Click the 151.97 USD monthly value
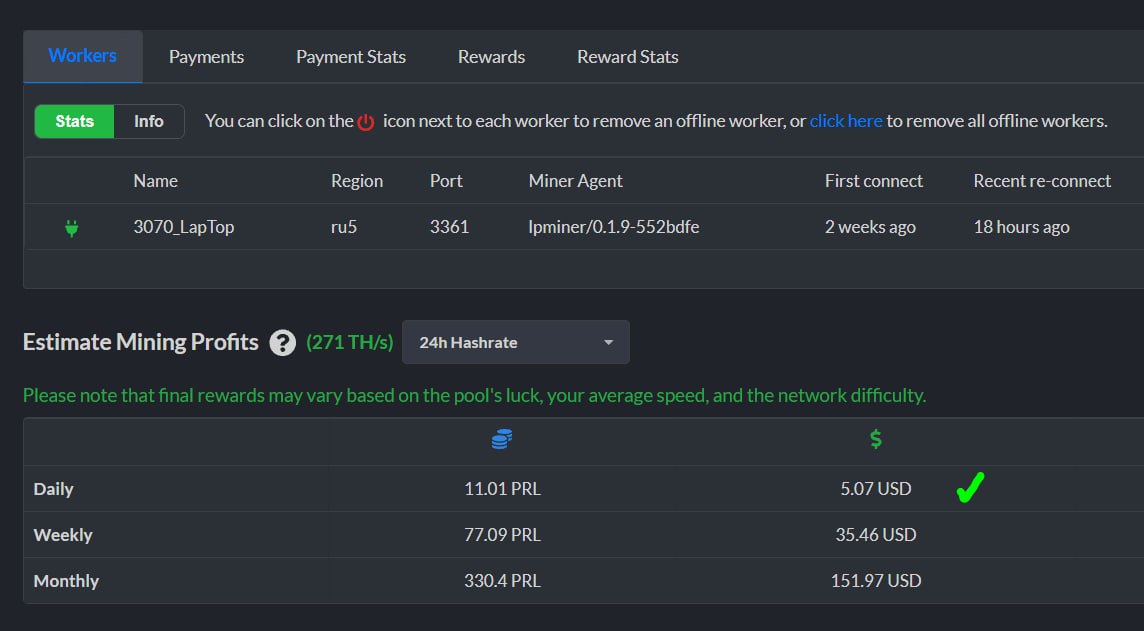The width and height of the screenshot is (1144, 631). [x=876, y=581]
